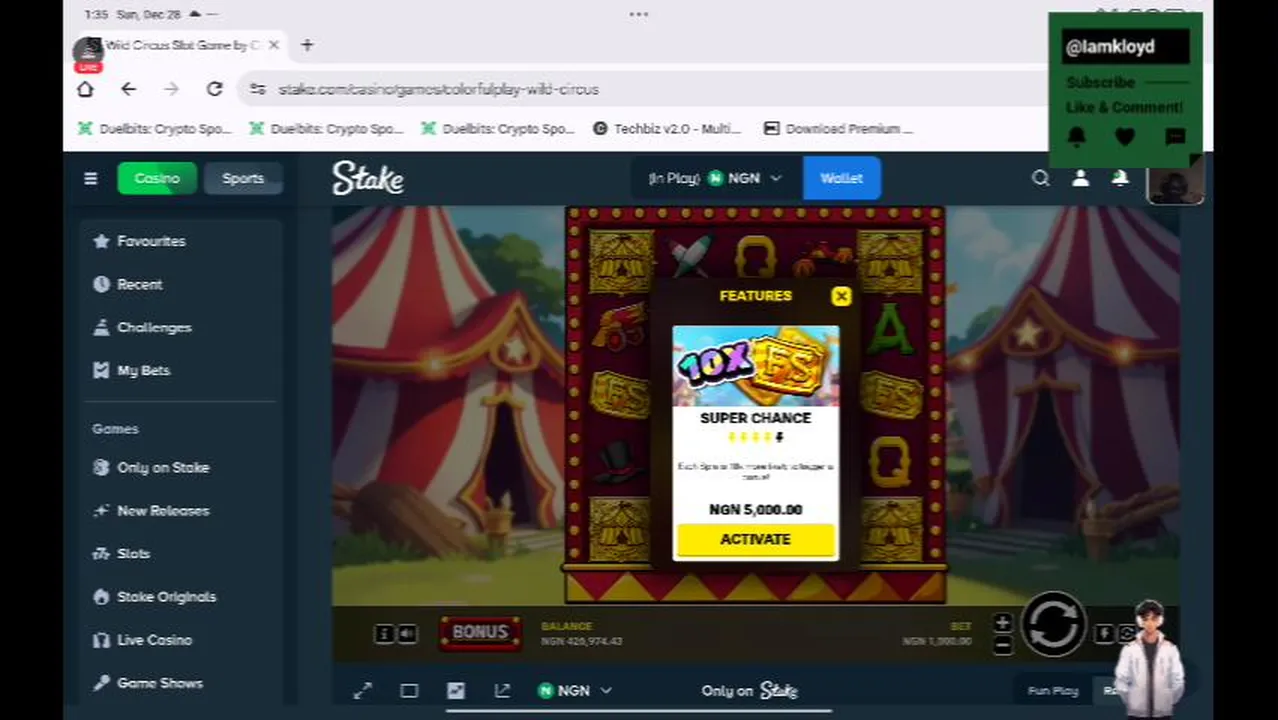Close the Features popup
This screenshot has height=720, width=1278.
(x=841, y=296)
